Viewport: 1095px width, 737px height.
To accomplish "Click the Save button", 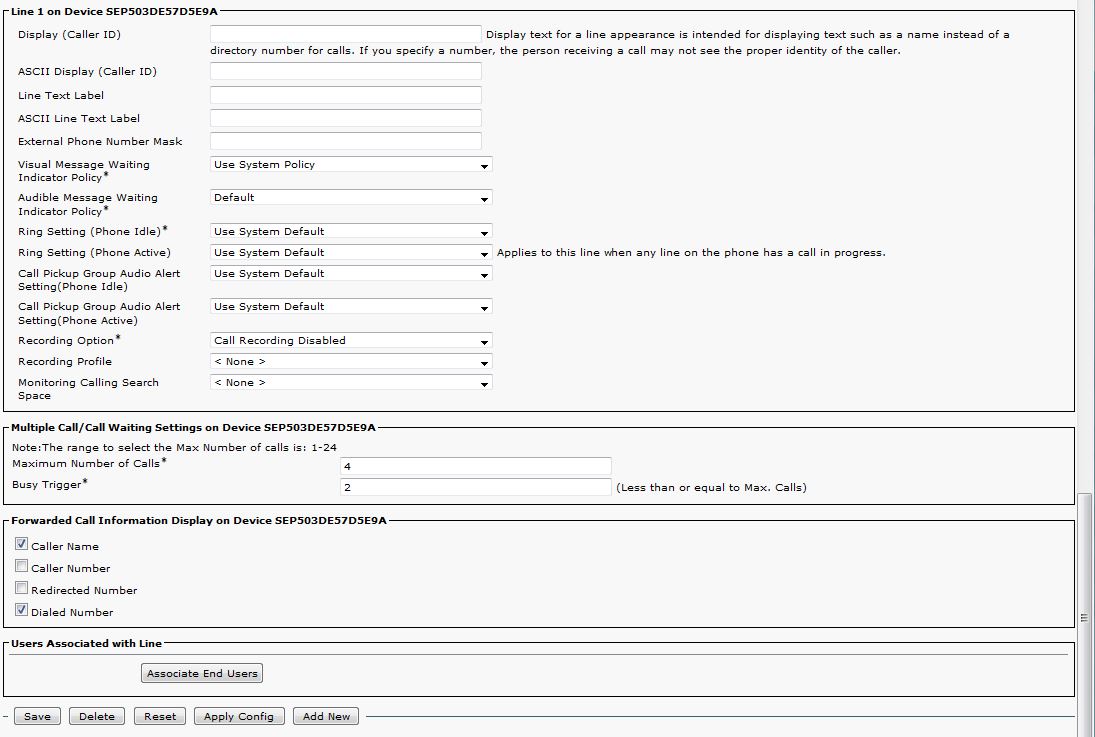I will click(x=37, y=716).
